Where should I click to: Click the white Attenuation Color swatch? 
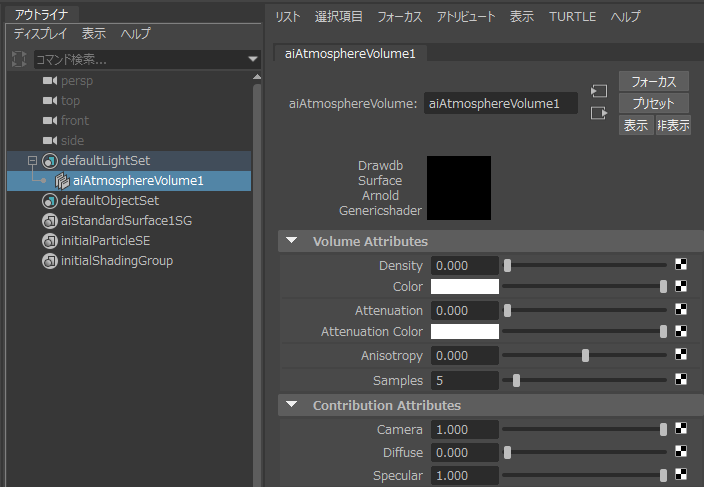pos(465,331)
